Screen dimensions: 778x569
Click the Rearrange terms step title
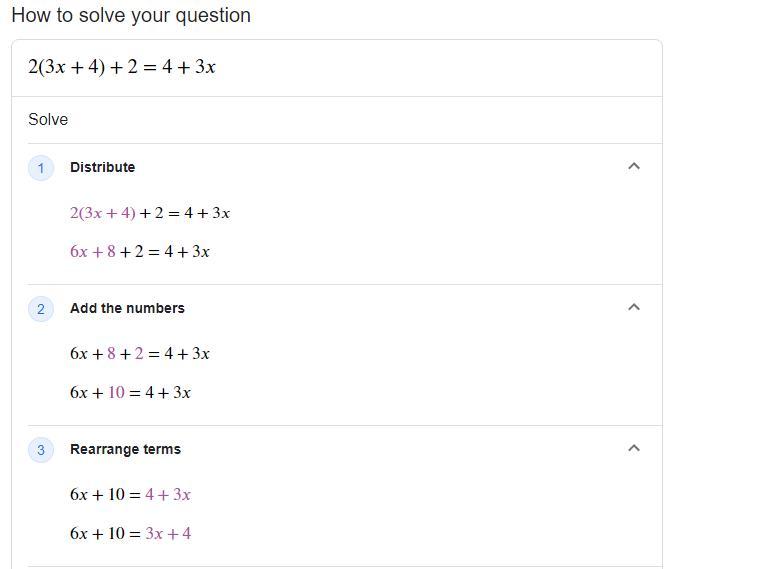(x=125, y=449)
